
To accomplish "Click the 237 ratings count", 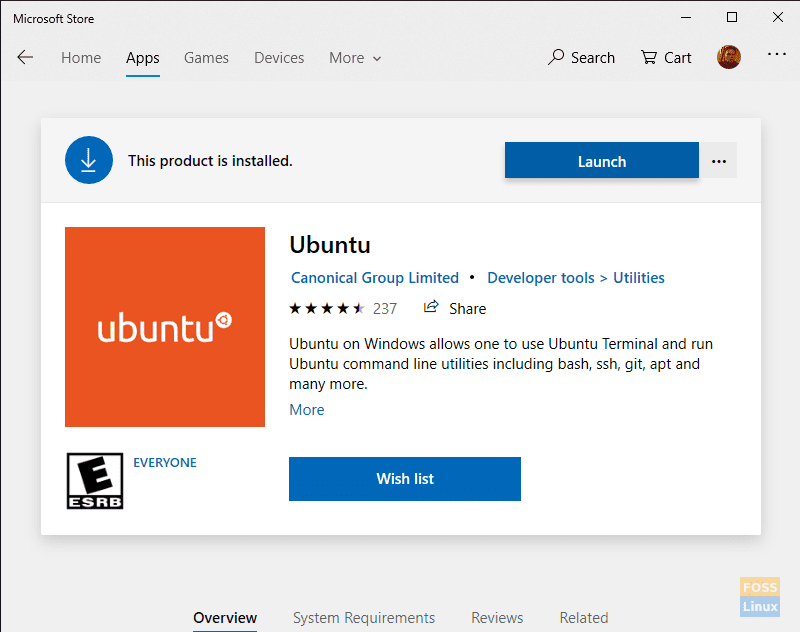I will click(x=385, y=309).
